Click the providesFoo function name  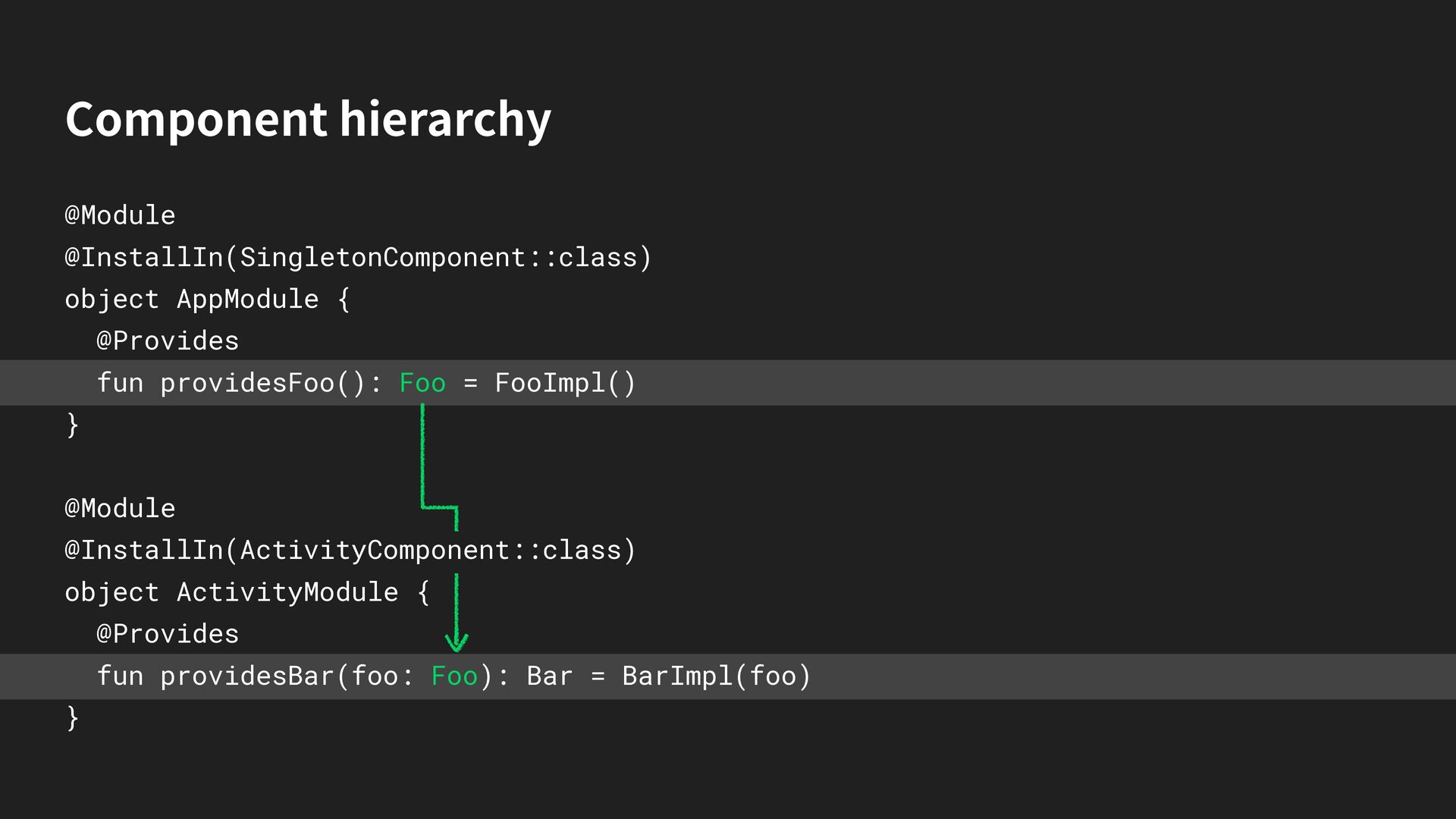click(247, 383)
